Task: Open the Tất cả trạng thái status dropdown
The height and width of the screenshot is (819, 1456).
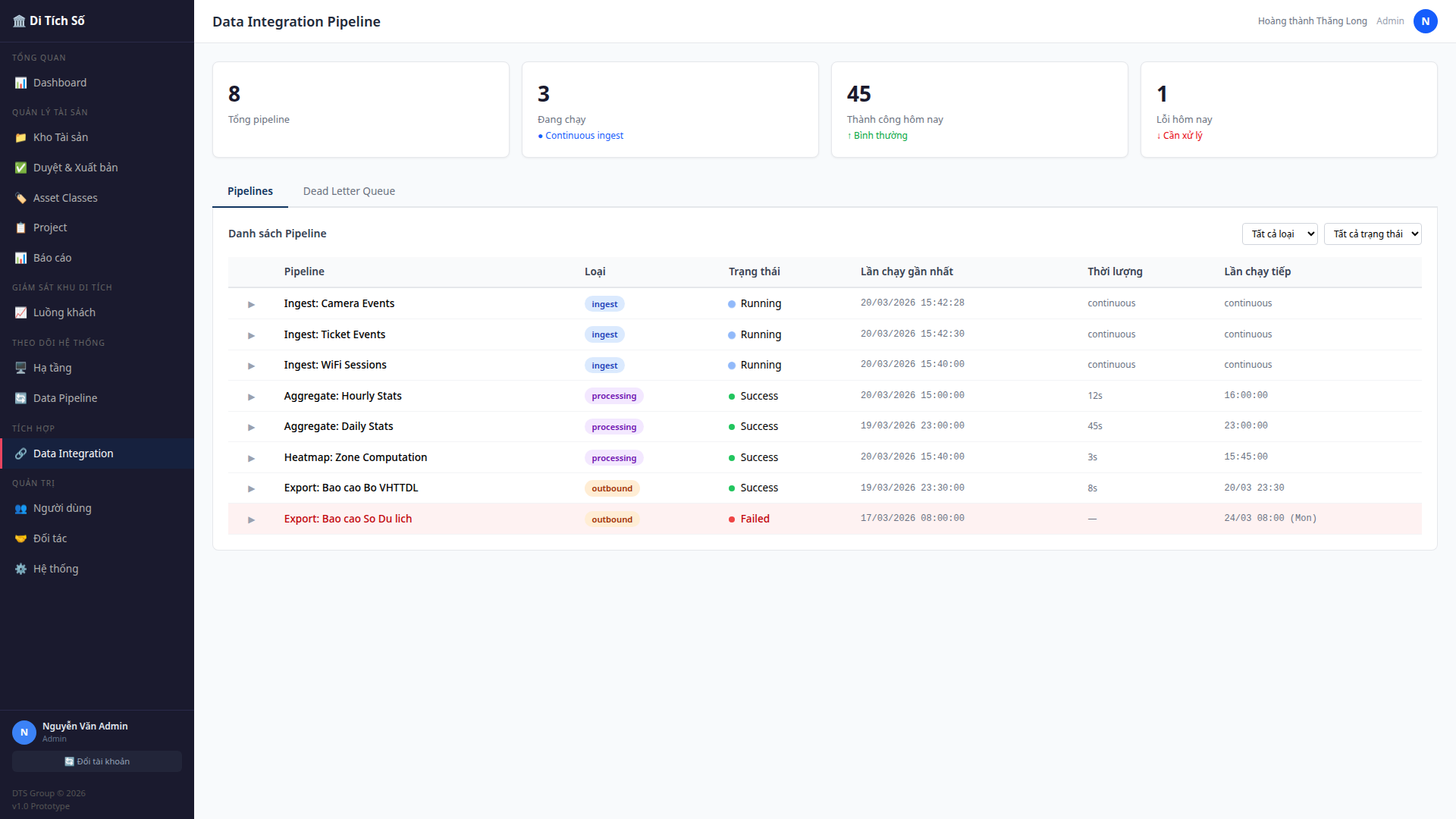Action: (1372, 234)
